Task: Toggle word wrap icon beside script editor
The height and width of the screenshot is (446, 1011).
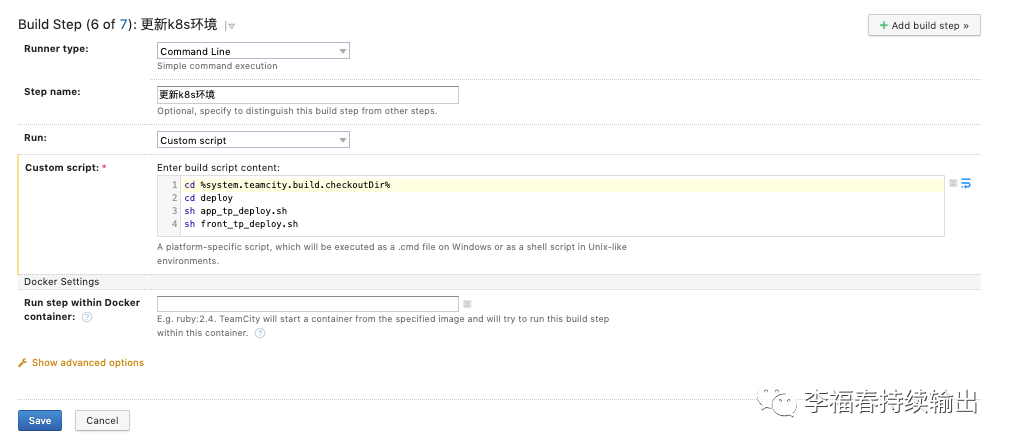Action: [966, 184]
